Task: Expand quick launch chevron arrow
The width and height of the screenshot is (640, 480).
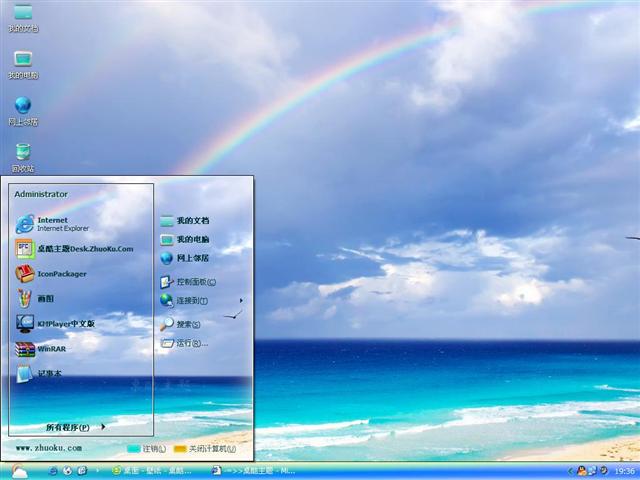Action: click(x=97, y=471)
